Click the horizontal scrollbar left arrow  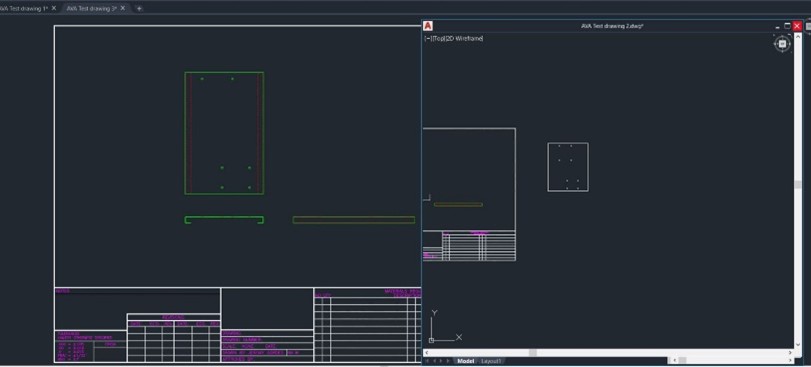click(x=426, y=353)
